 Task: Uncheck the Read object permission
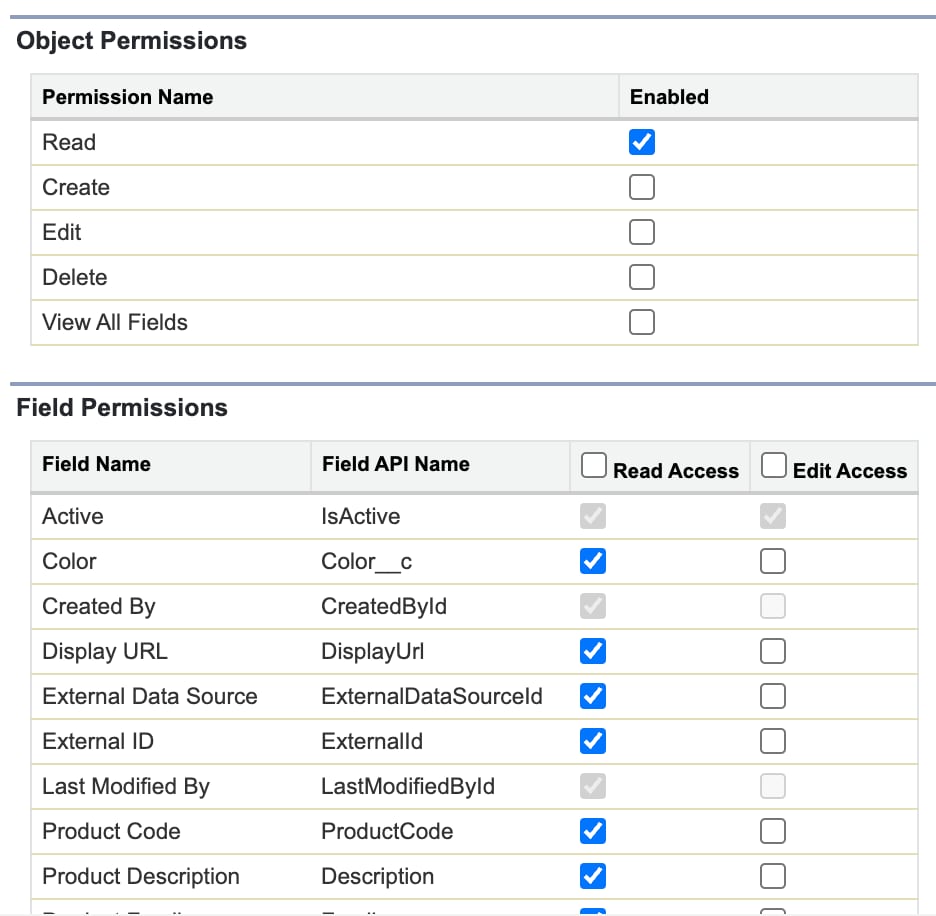(642, 142)
